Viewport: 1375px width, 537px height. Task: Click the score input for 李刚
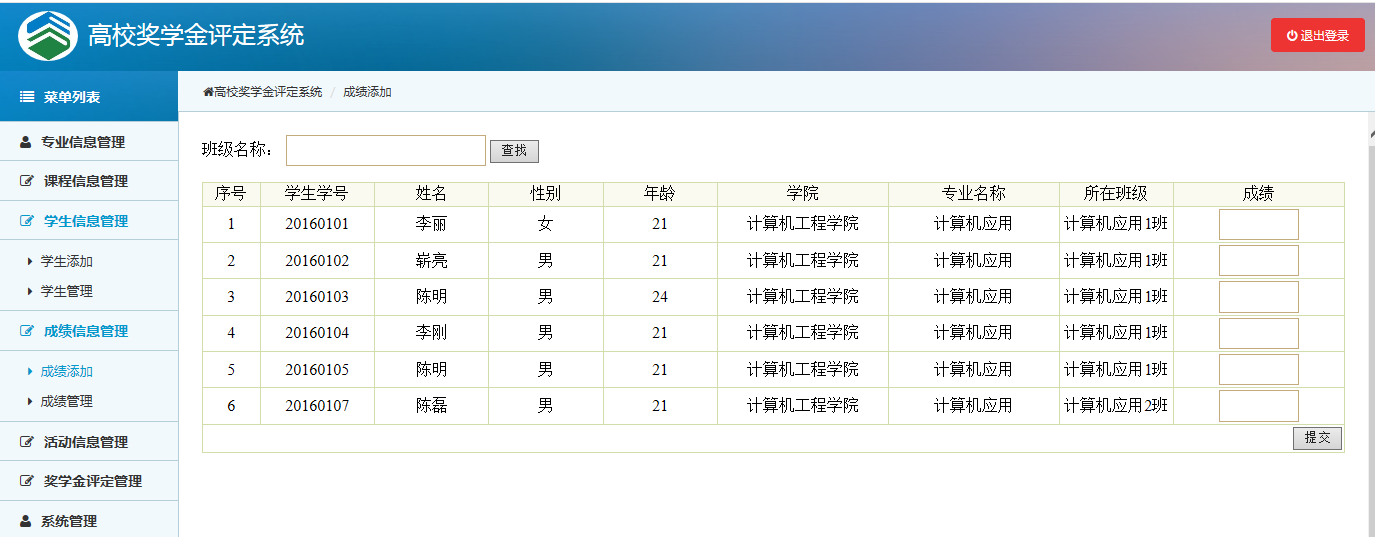1259,333
